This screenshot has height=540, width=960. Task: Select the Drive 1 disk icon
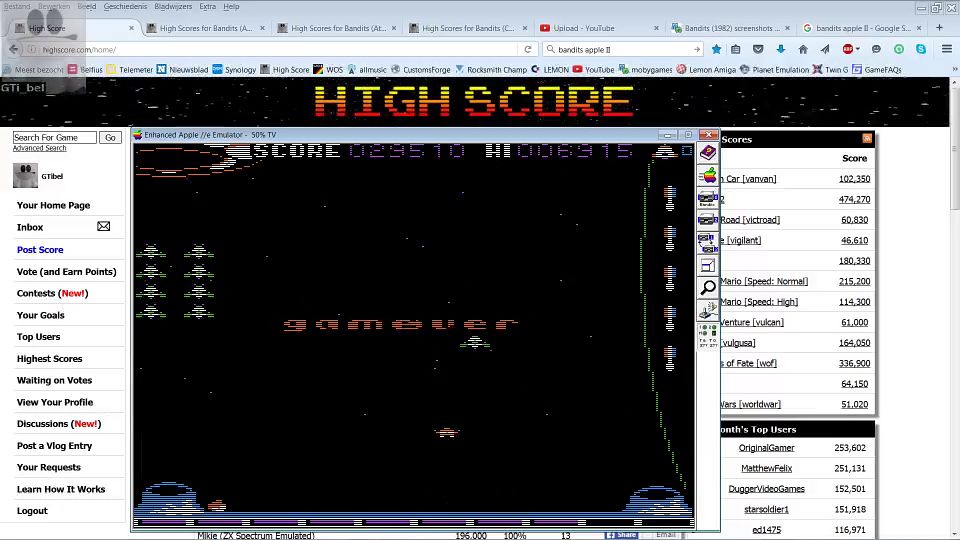[x=708, y=198]
